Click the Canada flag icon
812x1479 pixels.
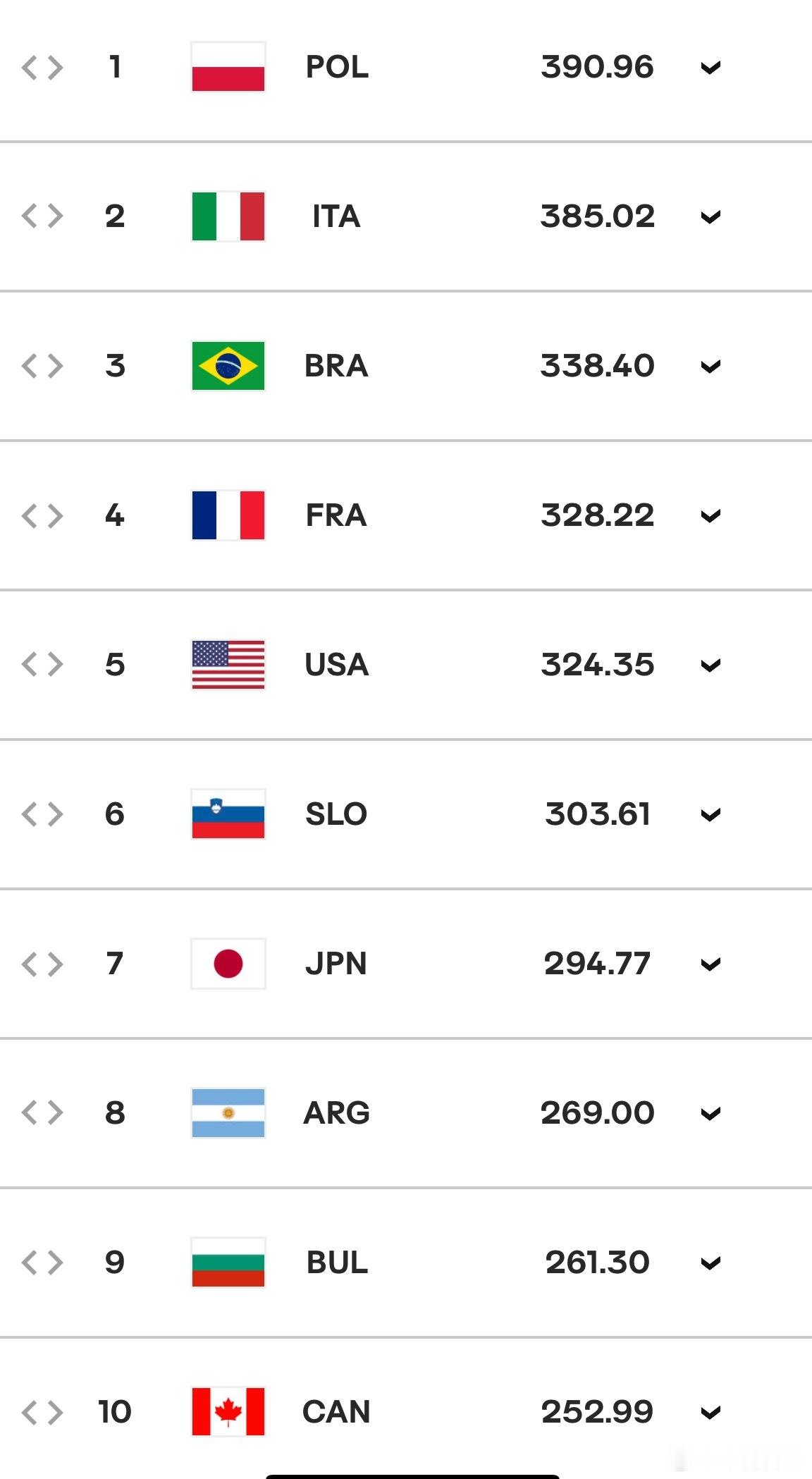click(228, 1411)
